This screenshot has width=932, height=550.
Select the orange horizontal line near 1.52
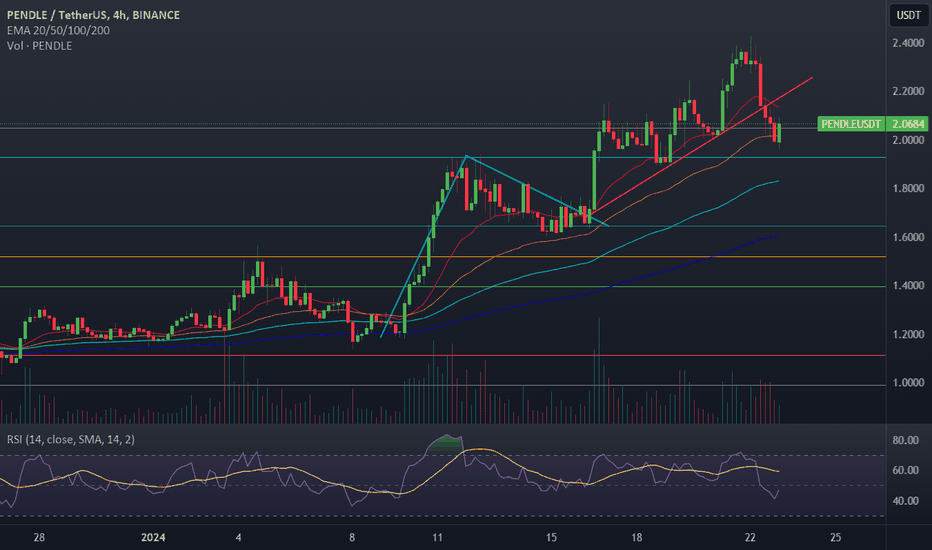443,257
